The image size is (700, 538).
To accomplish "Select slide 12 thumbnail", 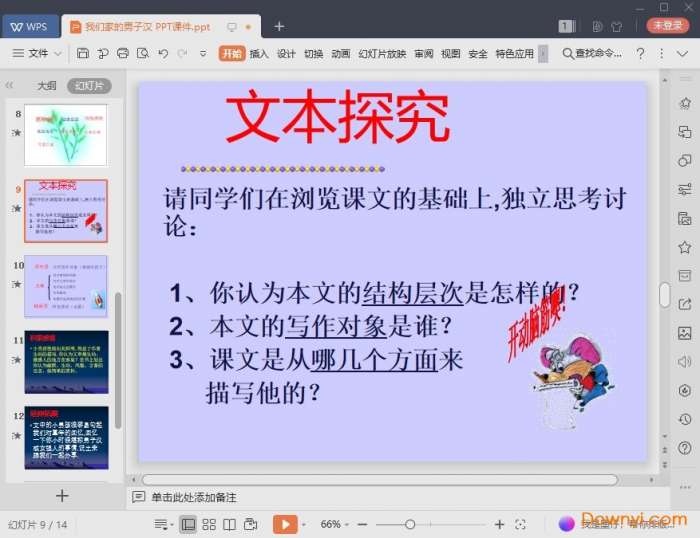I will pos(66,438).
